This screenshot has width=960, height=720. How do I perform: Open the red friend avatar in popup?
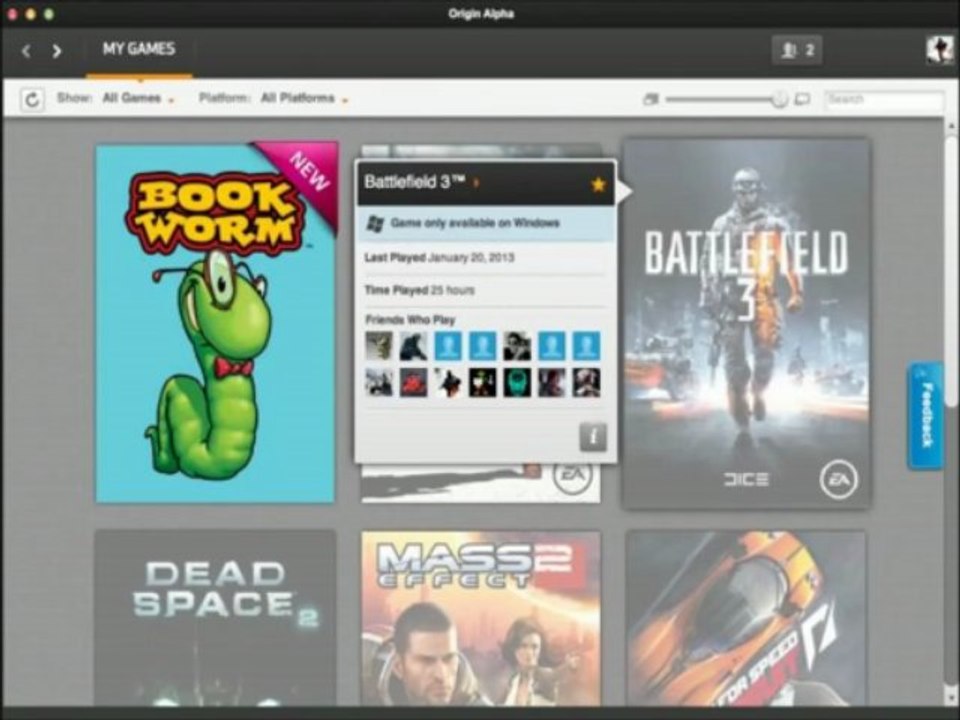(413, 383)
